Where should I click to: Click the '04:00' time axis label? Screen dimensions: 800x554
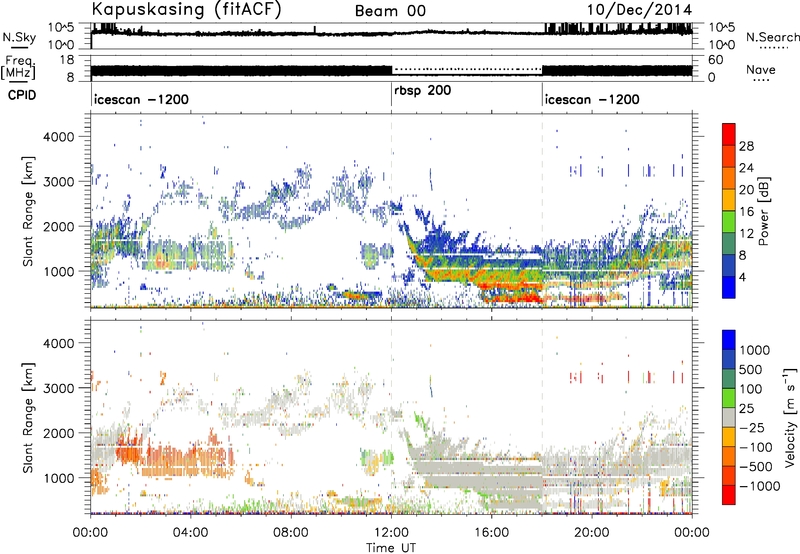pos(190,533)
